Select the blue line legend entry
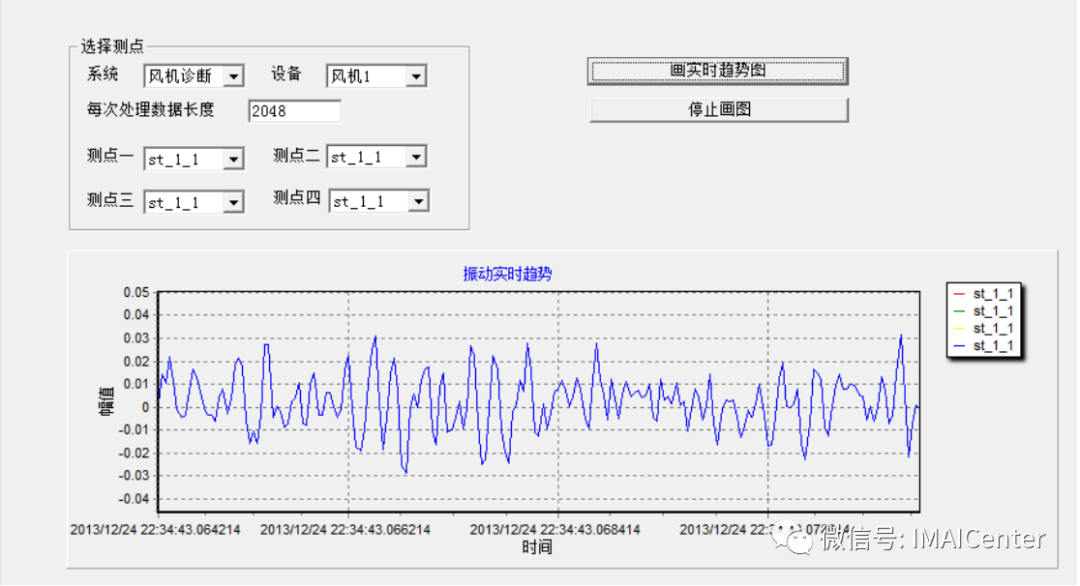 pos(984,345)
